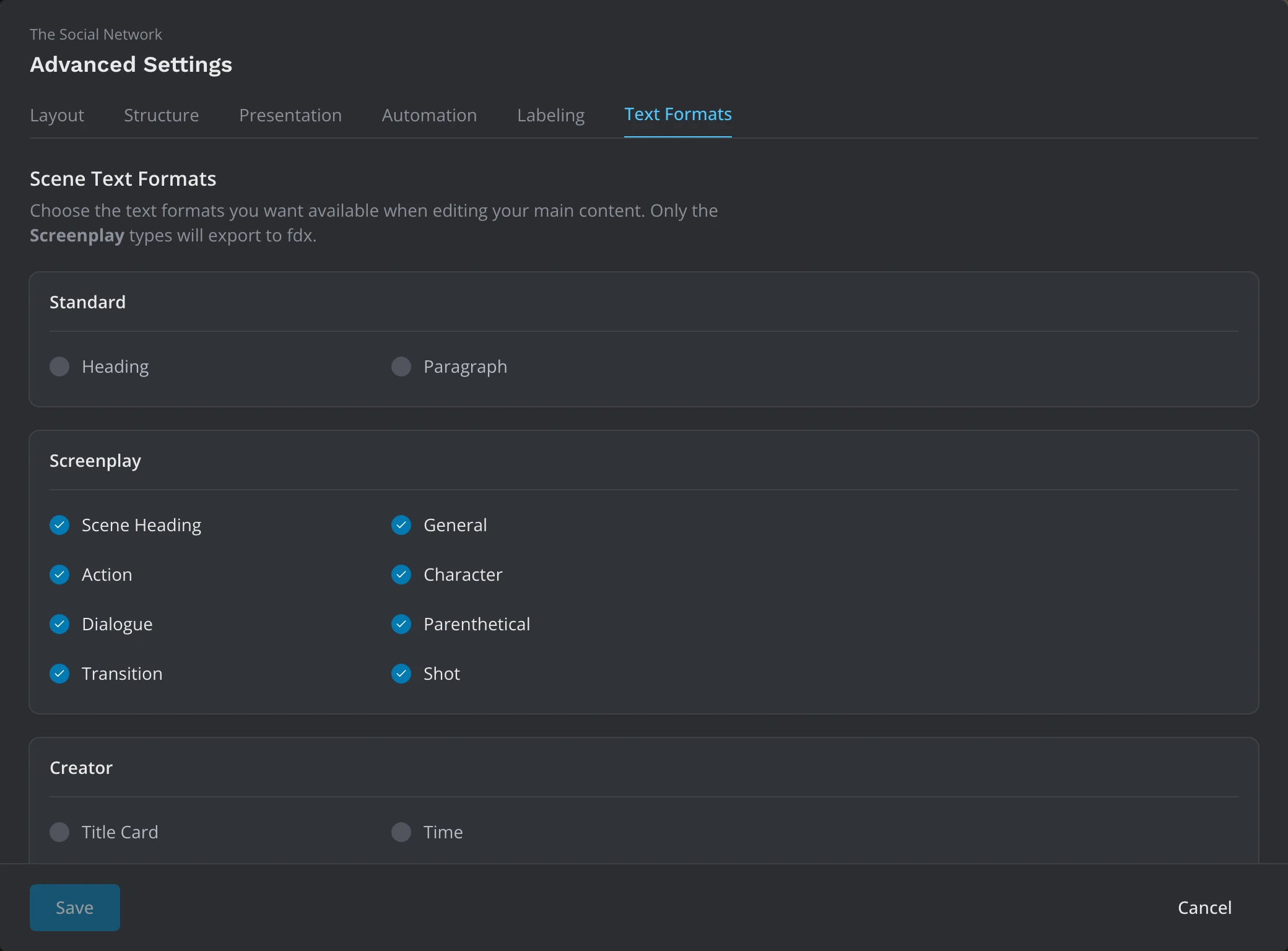Click the Screenplay section title
The height and width of the screenshot is (951, 1288).
95,461
